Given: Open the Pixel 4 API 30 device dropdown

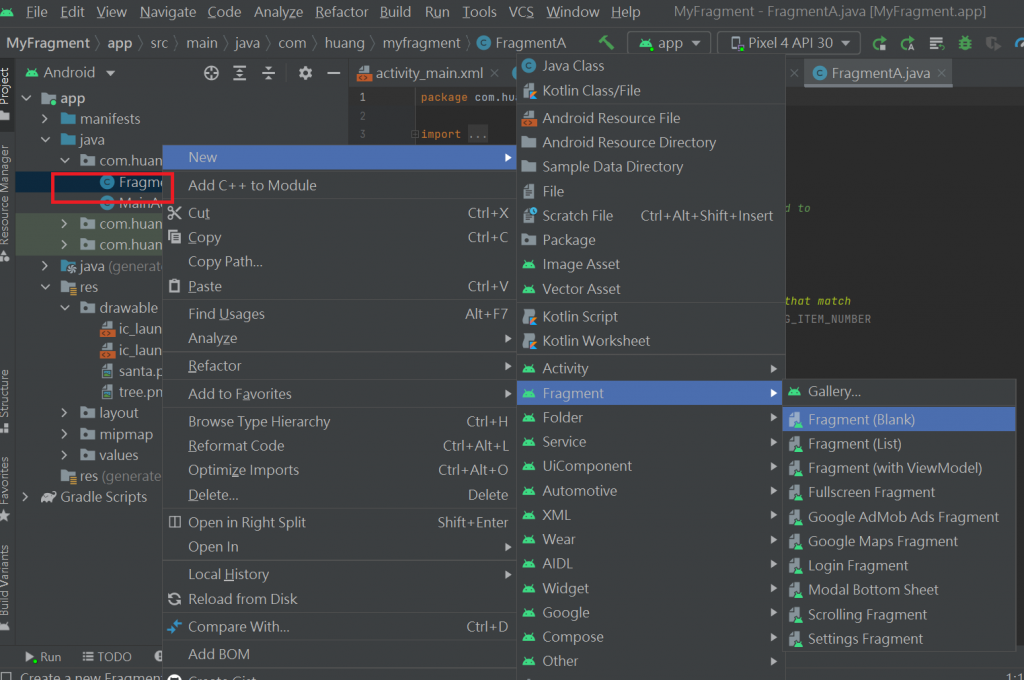Looking at the screenshot, I should (790, 43).
